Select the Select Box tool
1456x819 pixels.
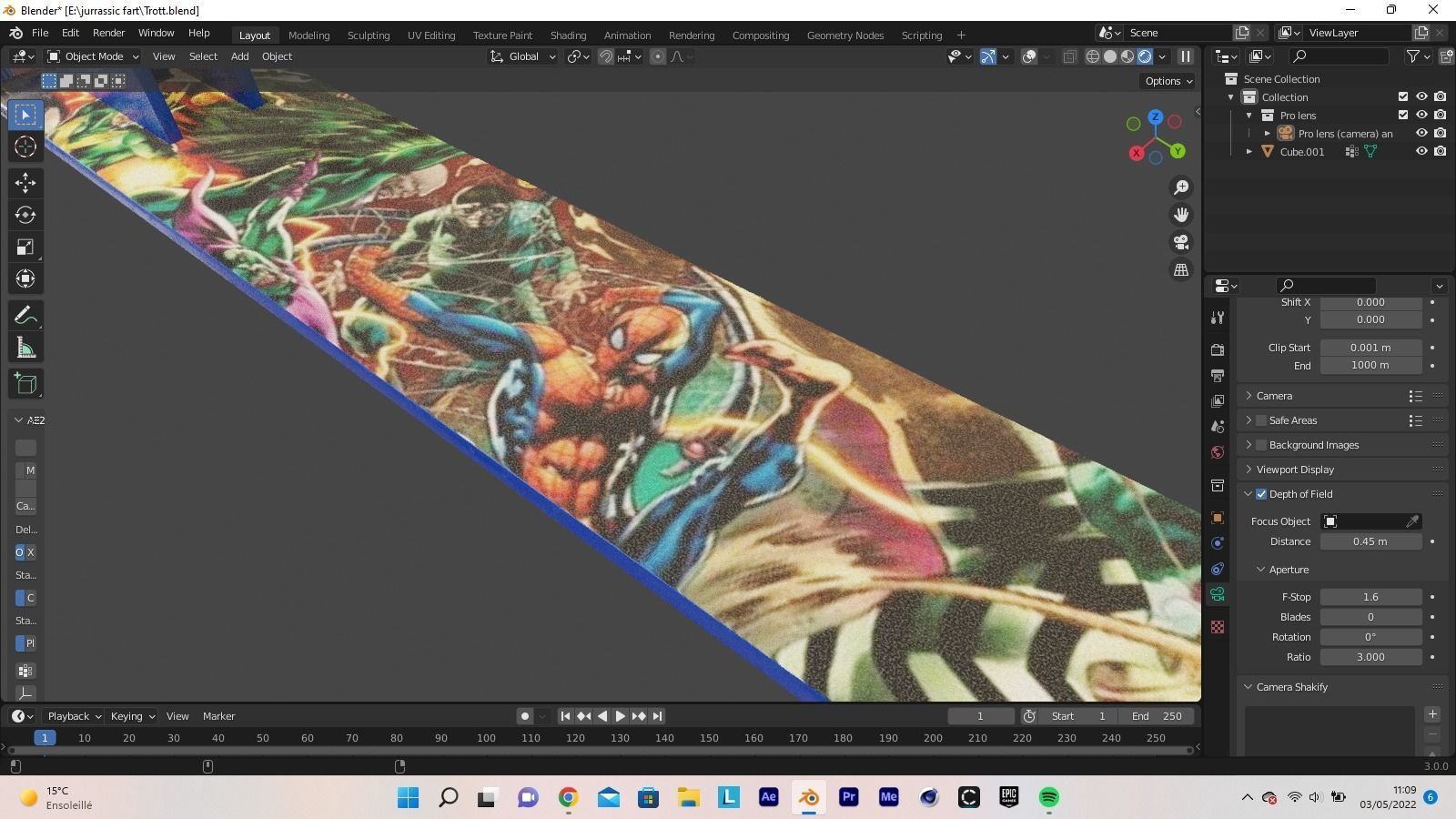point(25,115)
